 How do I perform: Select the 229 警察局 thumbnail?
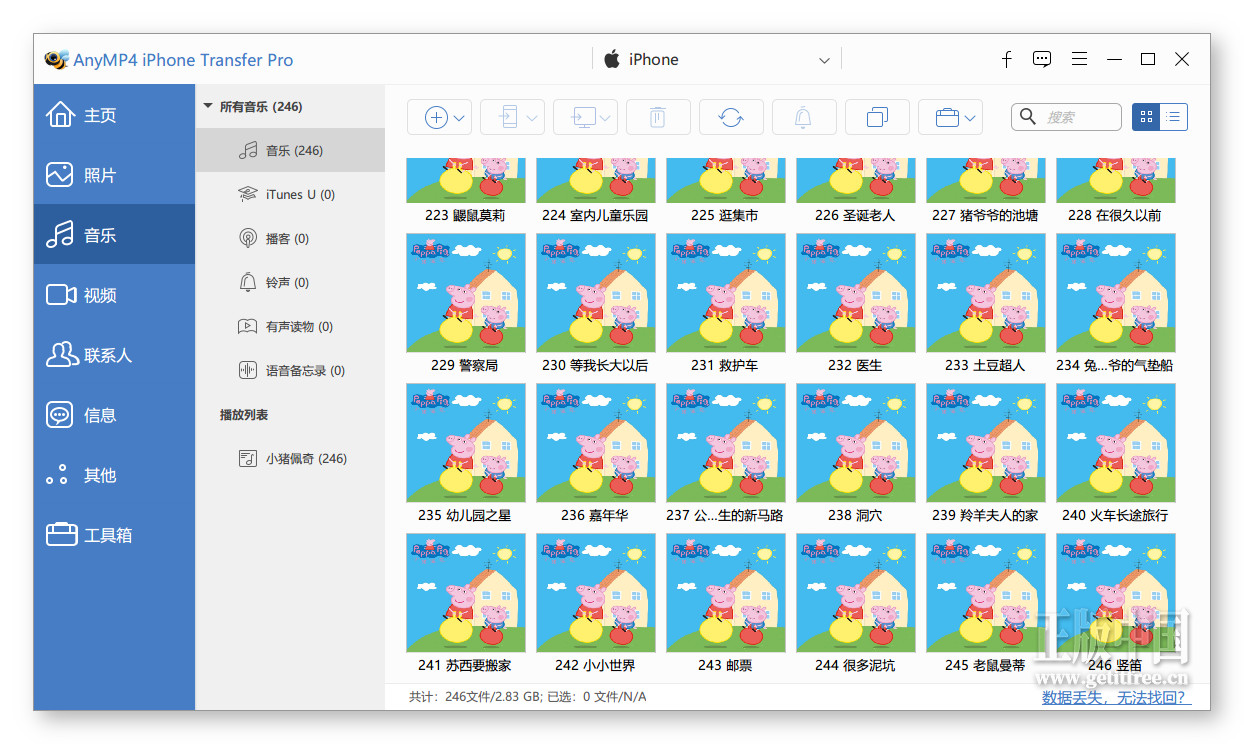point(466,293)
